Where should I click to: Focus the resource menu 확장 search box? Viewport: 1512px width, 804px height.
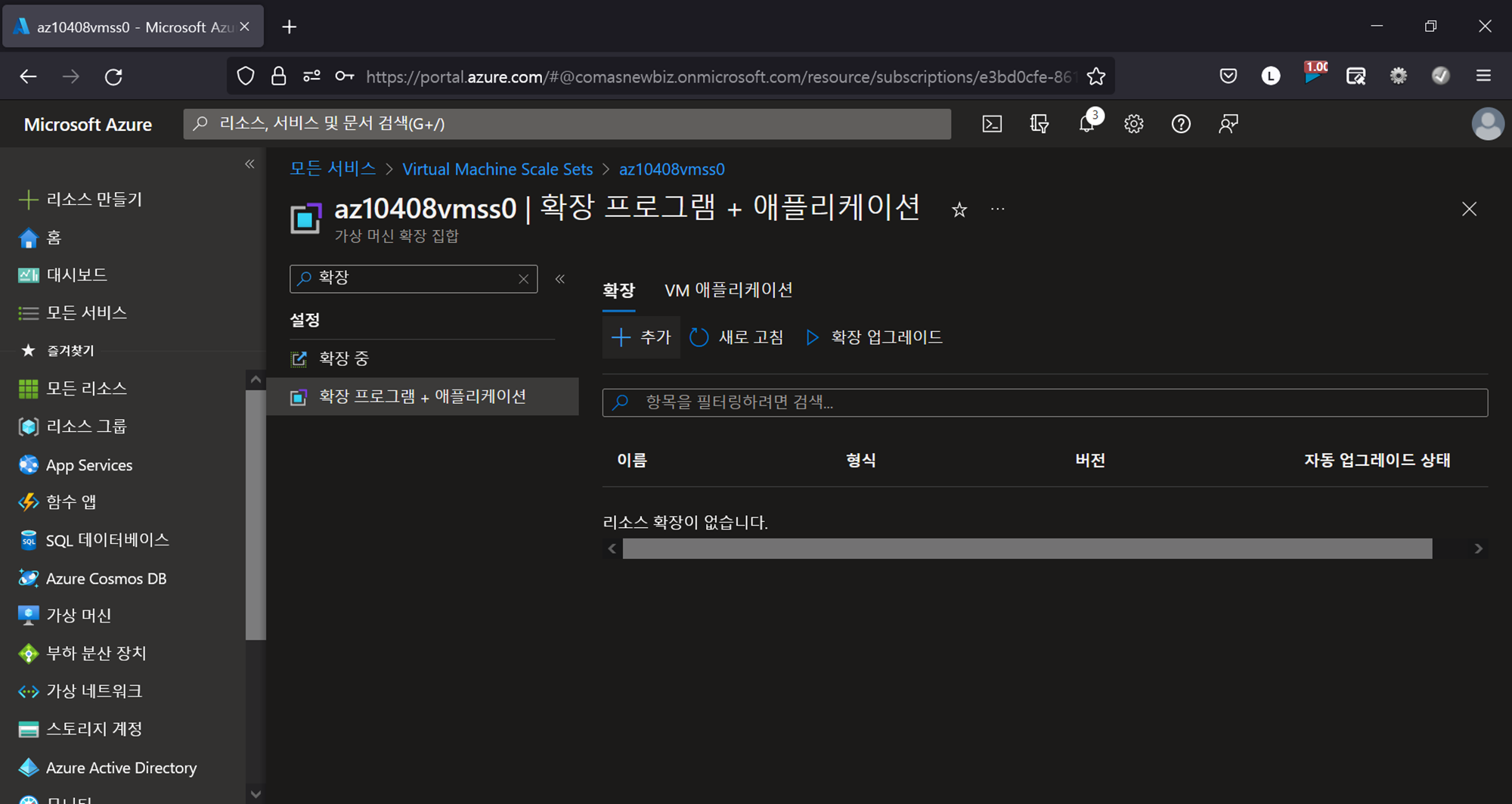pyautogui.click(x=414, y=279)
